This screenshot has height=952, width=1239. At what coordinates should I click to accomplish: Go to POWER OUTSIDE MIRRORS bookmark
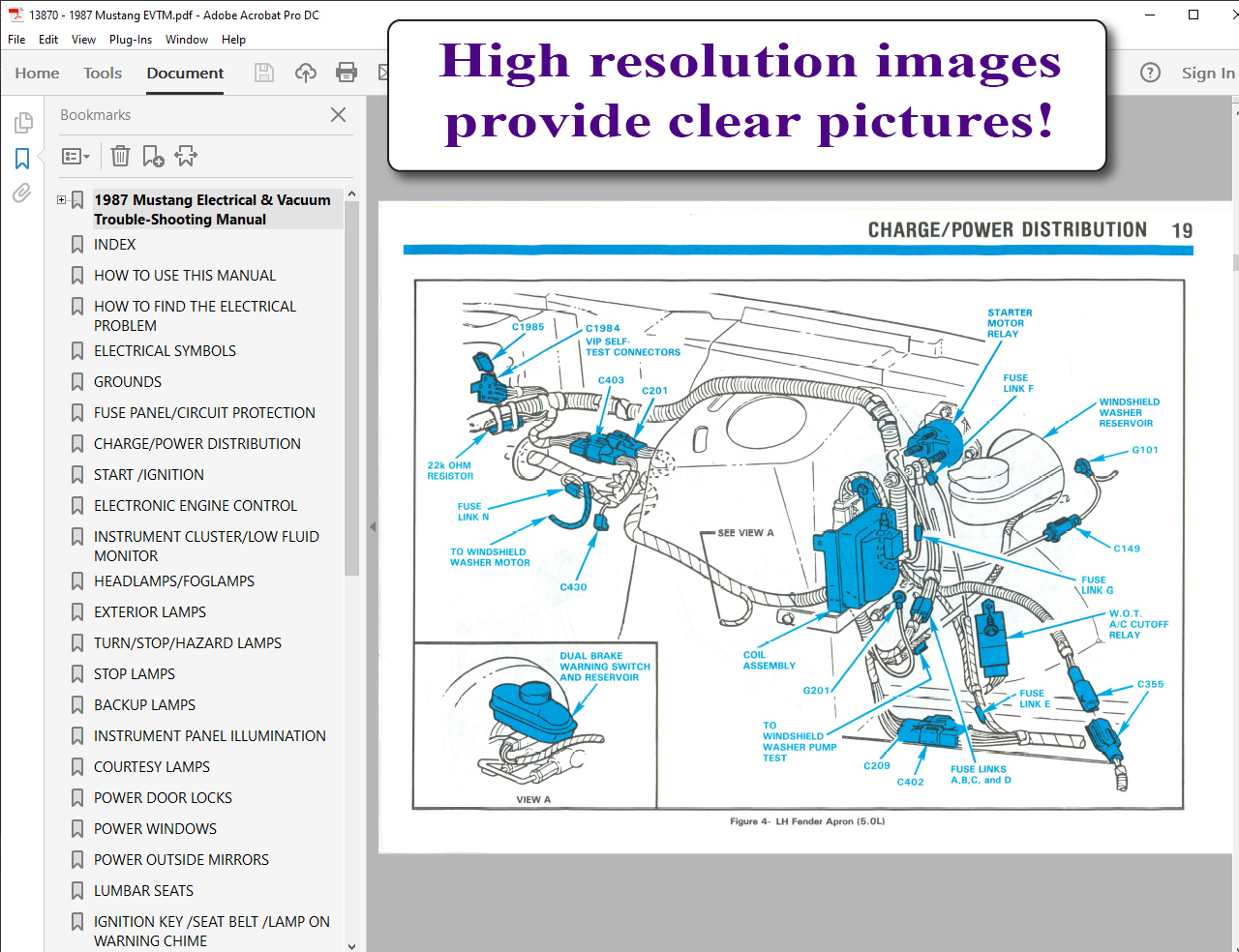(181, 860)
